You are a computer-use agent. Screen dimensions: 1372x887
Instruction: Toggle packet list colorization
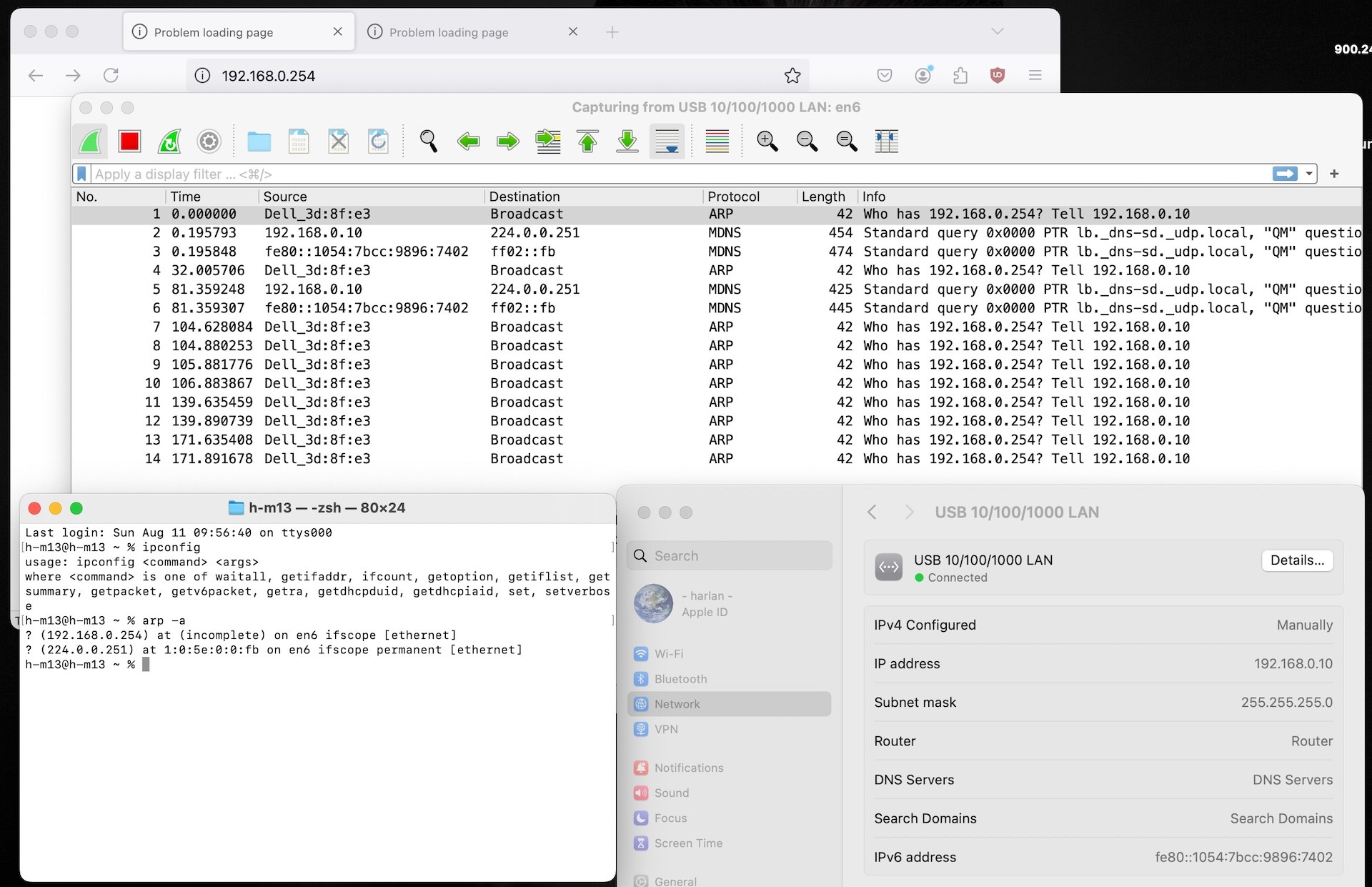(x=717, y=142)
